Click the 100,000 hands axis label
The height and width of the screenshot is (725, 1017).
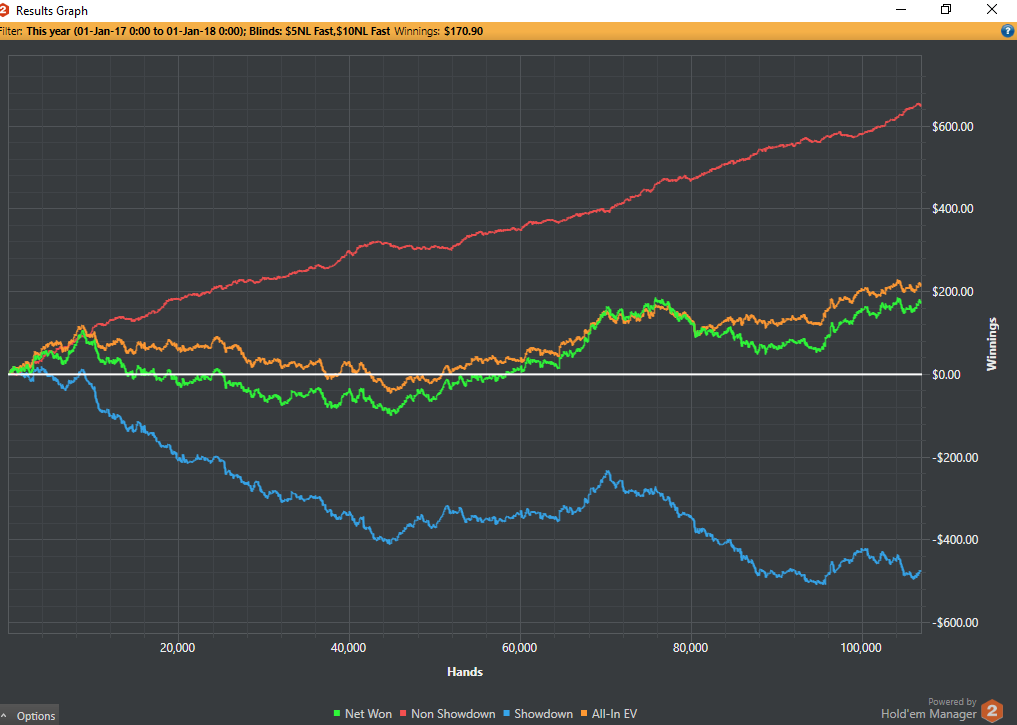[861, 648]
